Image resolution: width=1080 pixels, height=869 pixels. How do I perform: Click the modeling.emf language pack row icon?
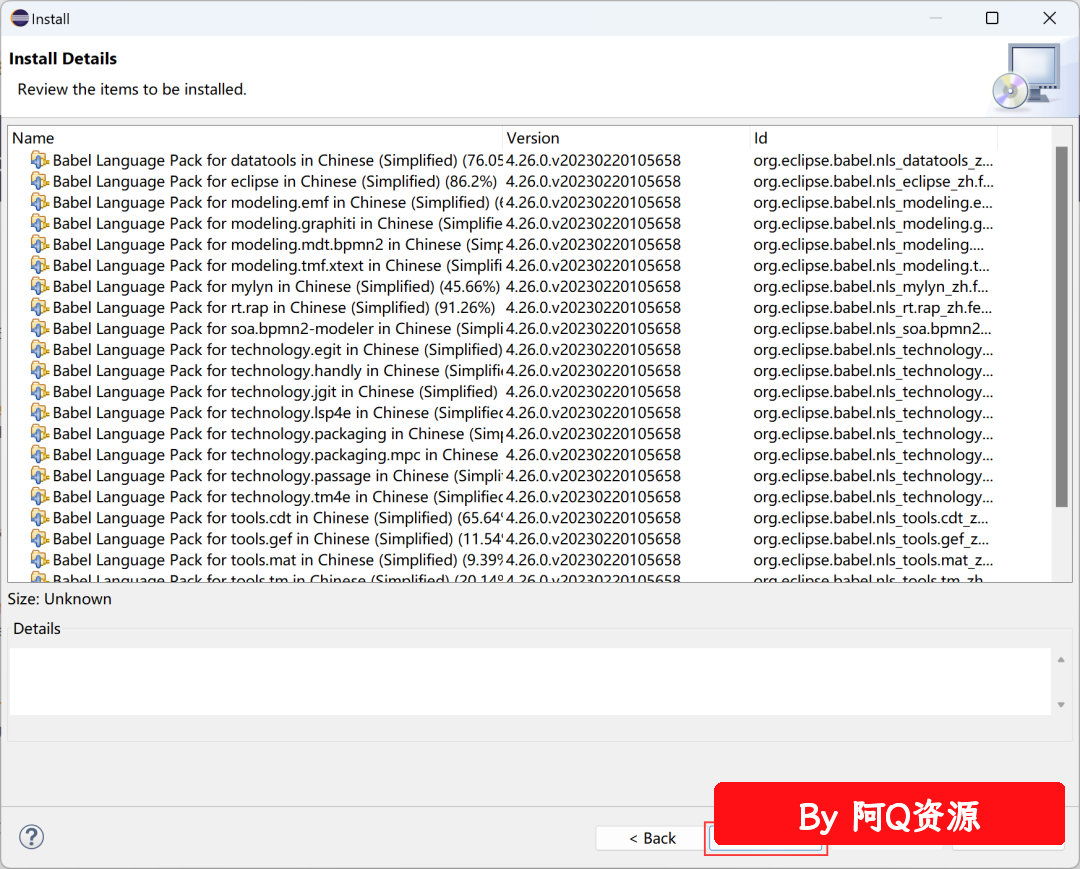click(x=40, y=202)
